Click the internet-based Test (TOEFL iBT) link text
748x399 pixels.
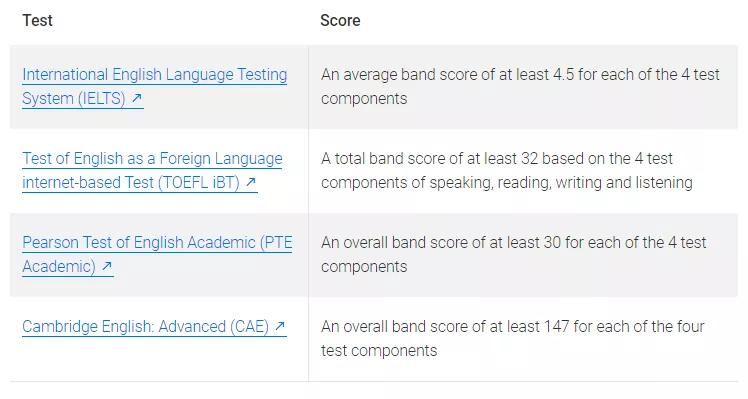pos(131,182)
